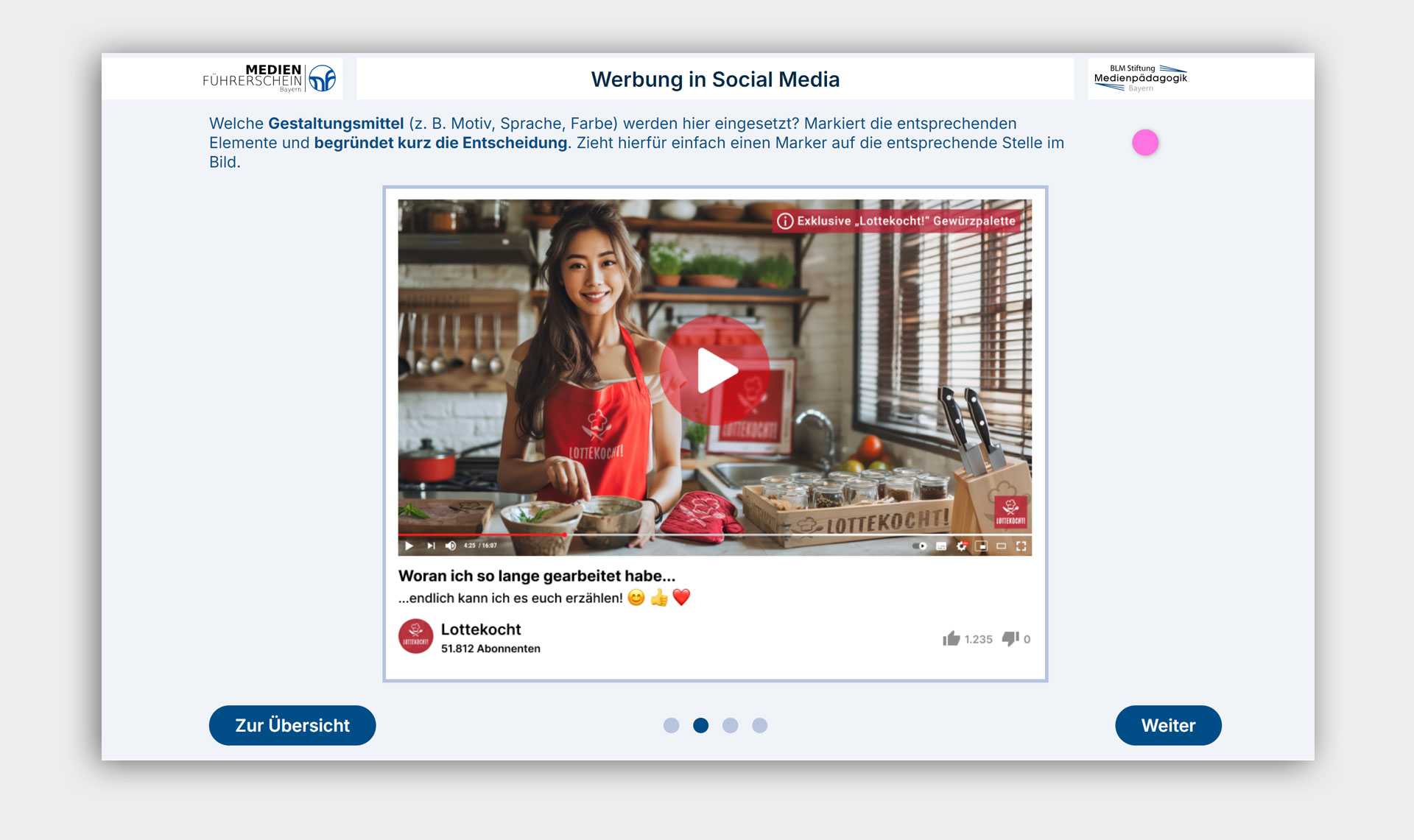Click the Lottekocht logo watermark in the video corner

1010,511
